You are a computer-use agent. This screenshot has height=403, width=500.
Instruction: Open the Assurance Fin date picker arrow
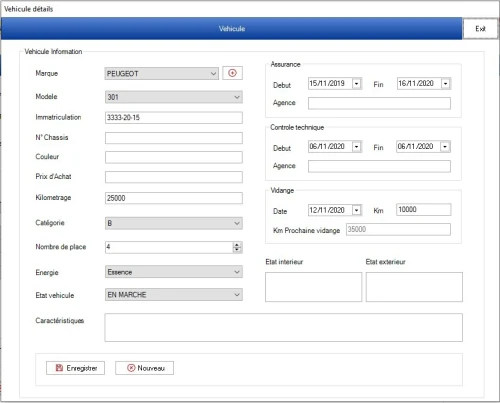[x=445, y=83]
